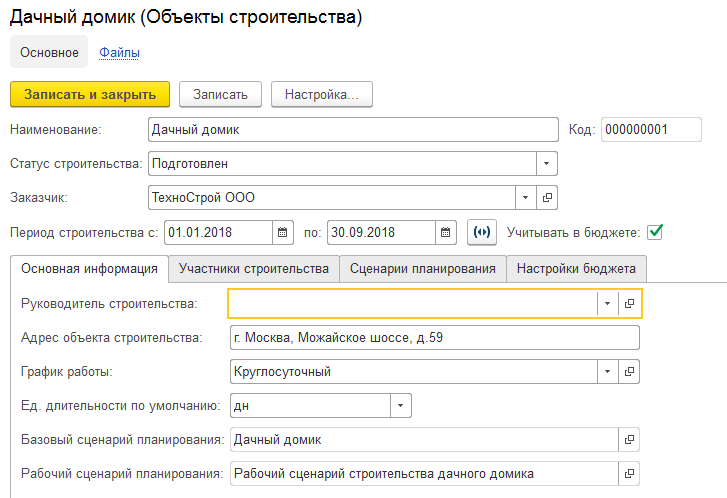Open the Руководитель строительства record icon
This screenshot has height=498, width=727.
coord(629,304)
